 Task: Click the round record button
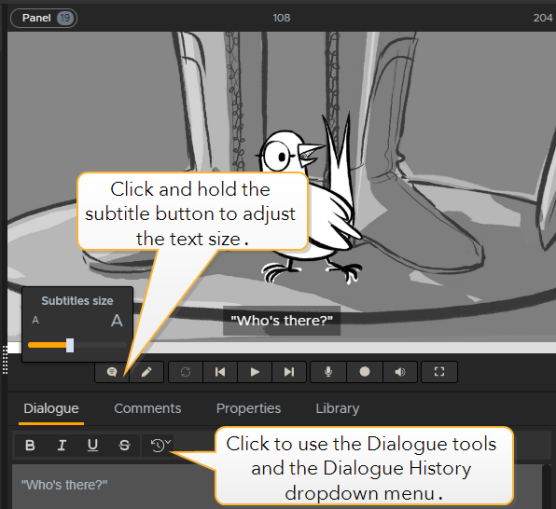tap(365, 372)
